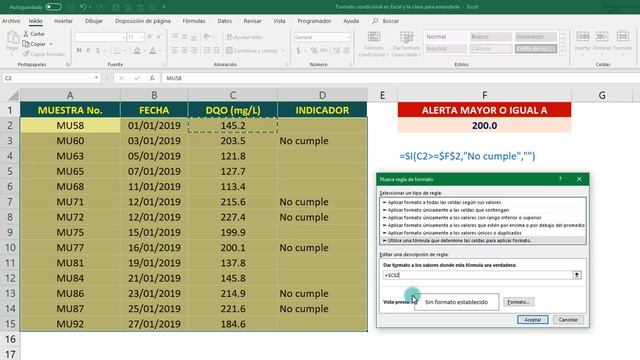
Task: Click cell F2 with 200.0
Action: (484, 125)
